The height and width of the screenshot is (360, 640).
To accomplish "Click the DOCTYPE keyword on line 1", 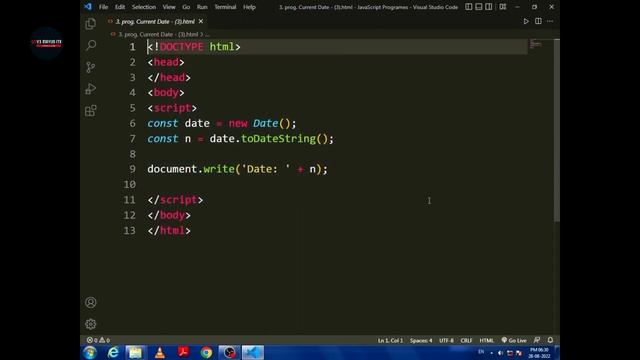I will [x=181, y=47].
